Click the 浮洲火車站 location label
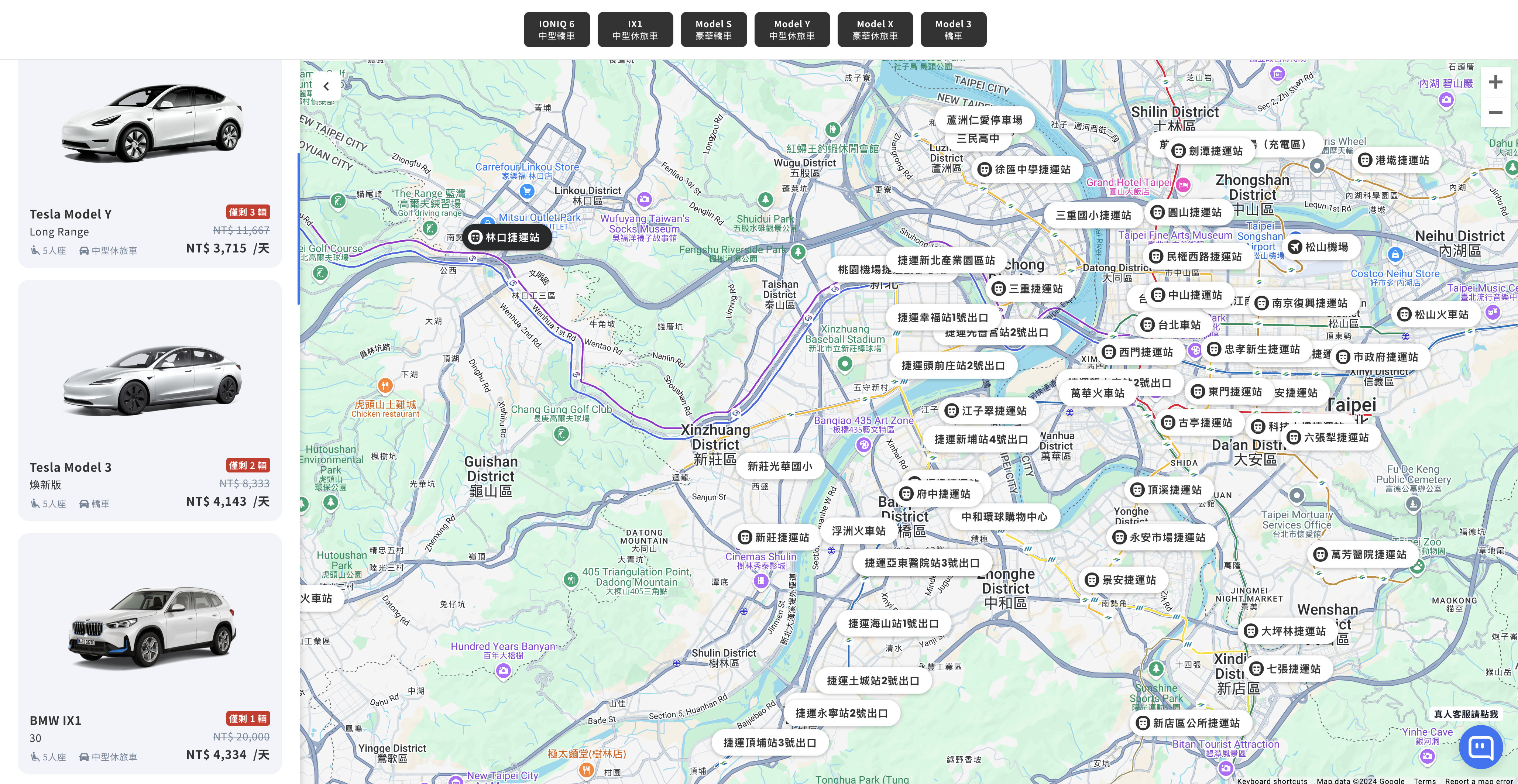This screenshot has height=784, width=1518. 859,531
